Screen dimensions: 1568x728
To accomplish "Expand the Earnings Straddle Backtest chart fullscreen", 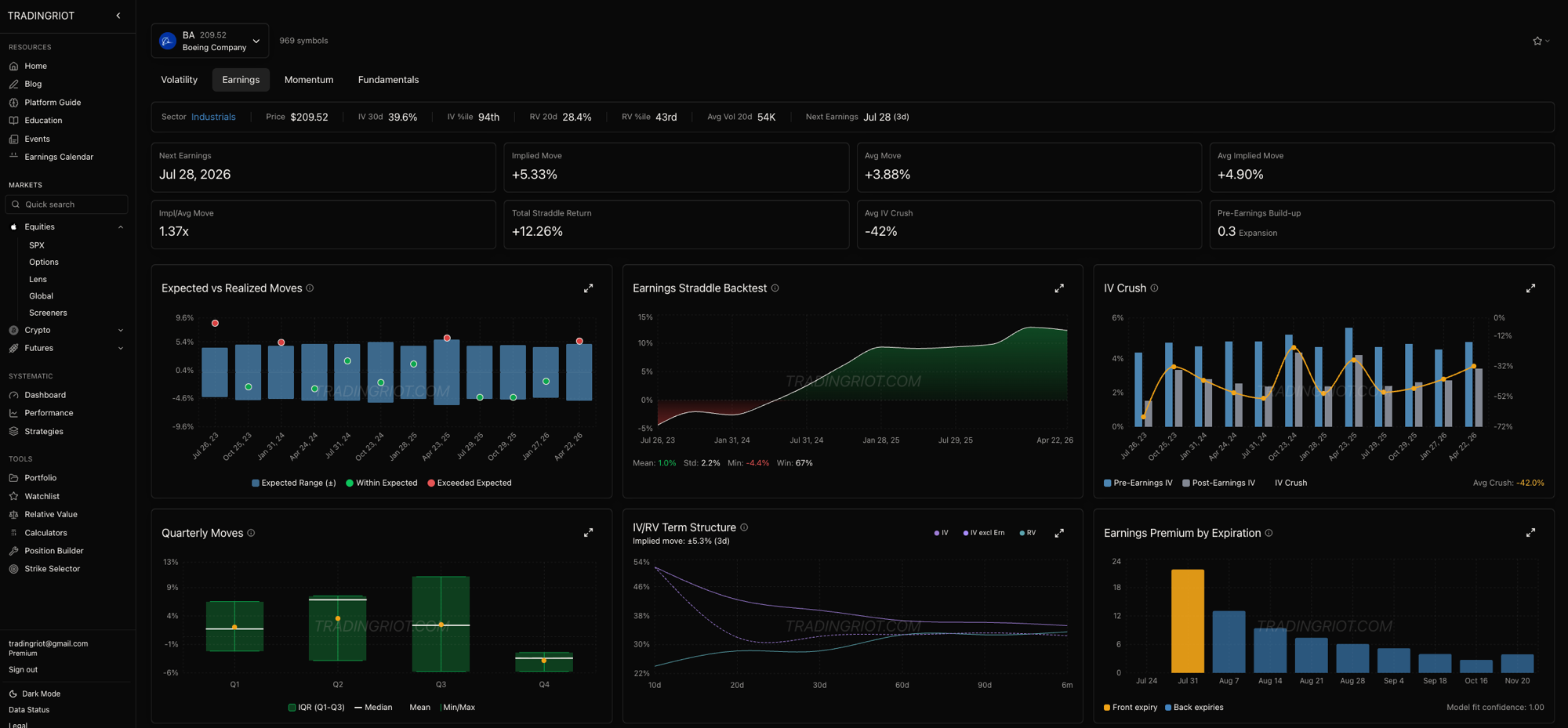I will [1059, 288].
